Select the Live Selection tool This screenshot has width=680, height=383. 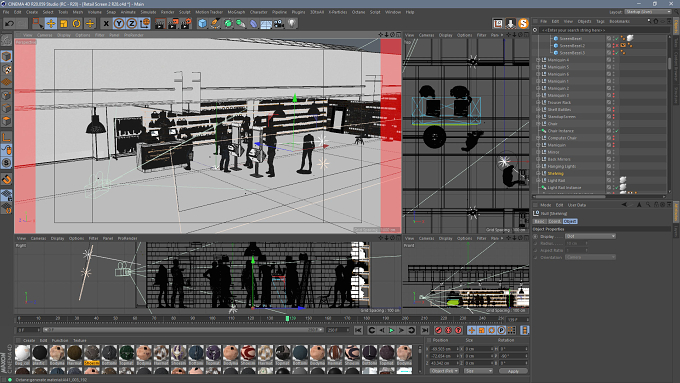pos(37,23)
